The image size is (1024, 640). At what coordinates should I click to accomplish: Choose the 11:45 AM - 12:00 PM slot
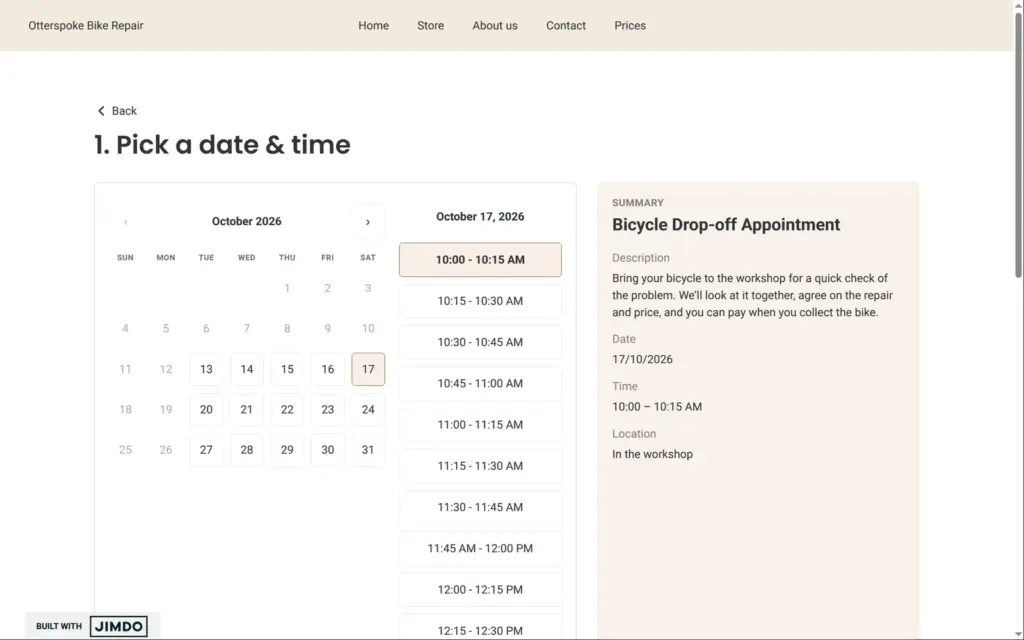pyautogui.click(x=480, y=549)
